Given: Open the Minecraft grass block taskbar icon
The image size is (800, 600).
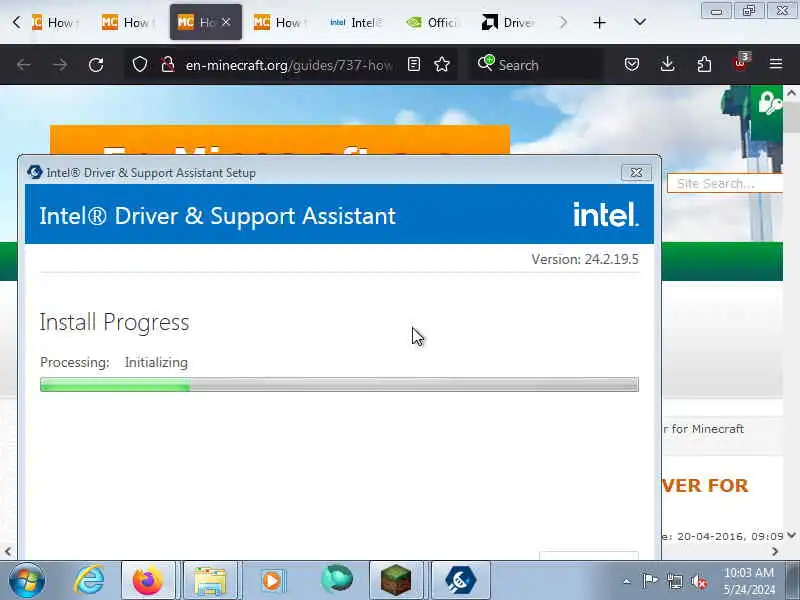Looking at the screenshot, I should [396, 580].
